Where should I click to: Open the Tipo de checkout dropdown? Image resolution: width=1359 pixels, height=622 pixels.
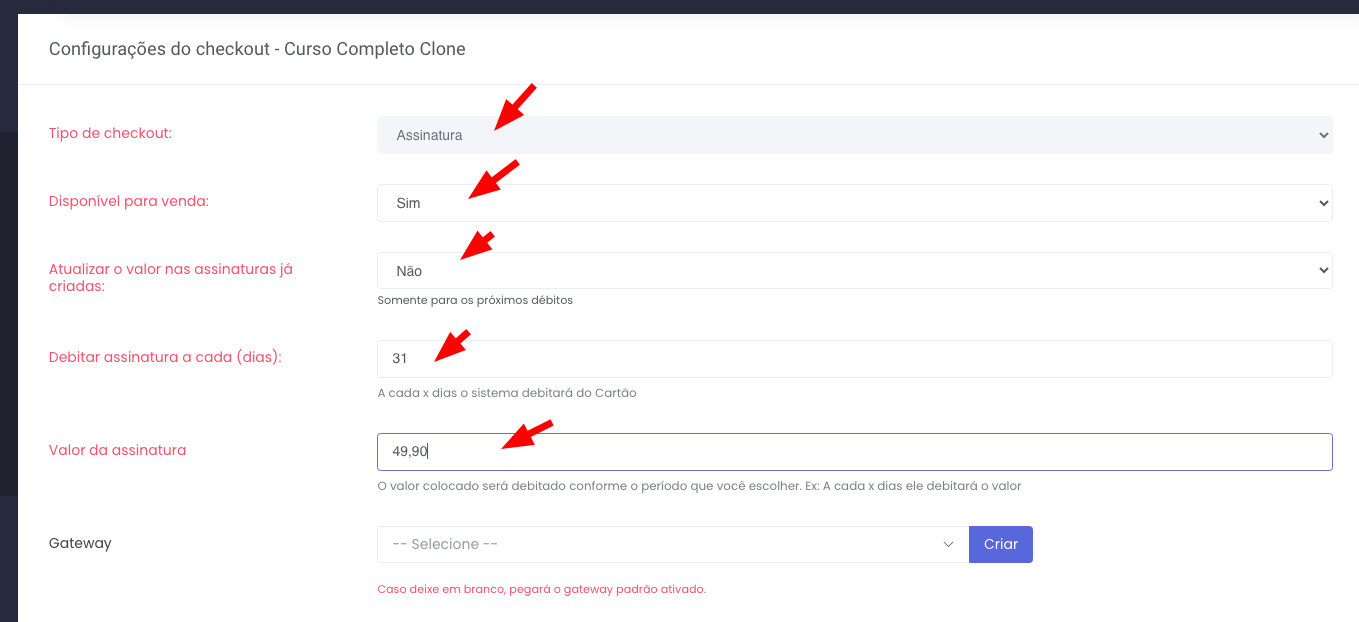point(853,135)
